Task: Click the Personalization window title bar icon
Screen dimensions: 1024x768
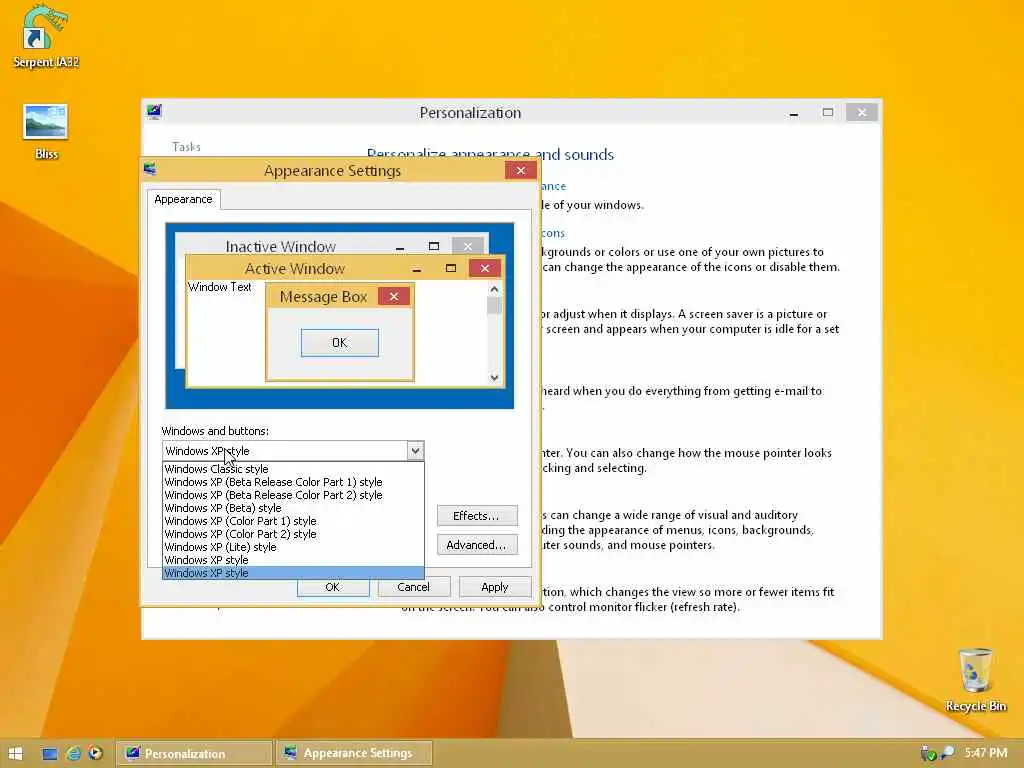Action: (154, 112)
